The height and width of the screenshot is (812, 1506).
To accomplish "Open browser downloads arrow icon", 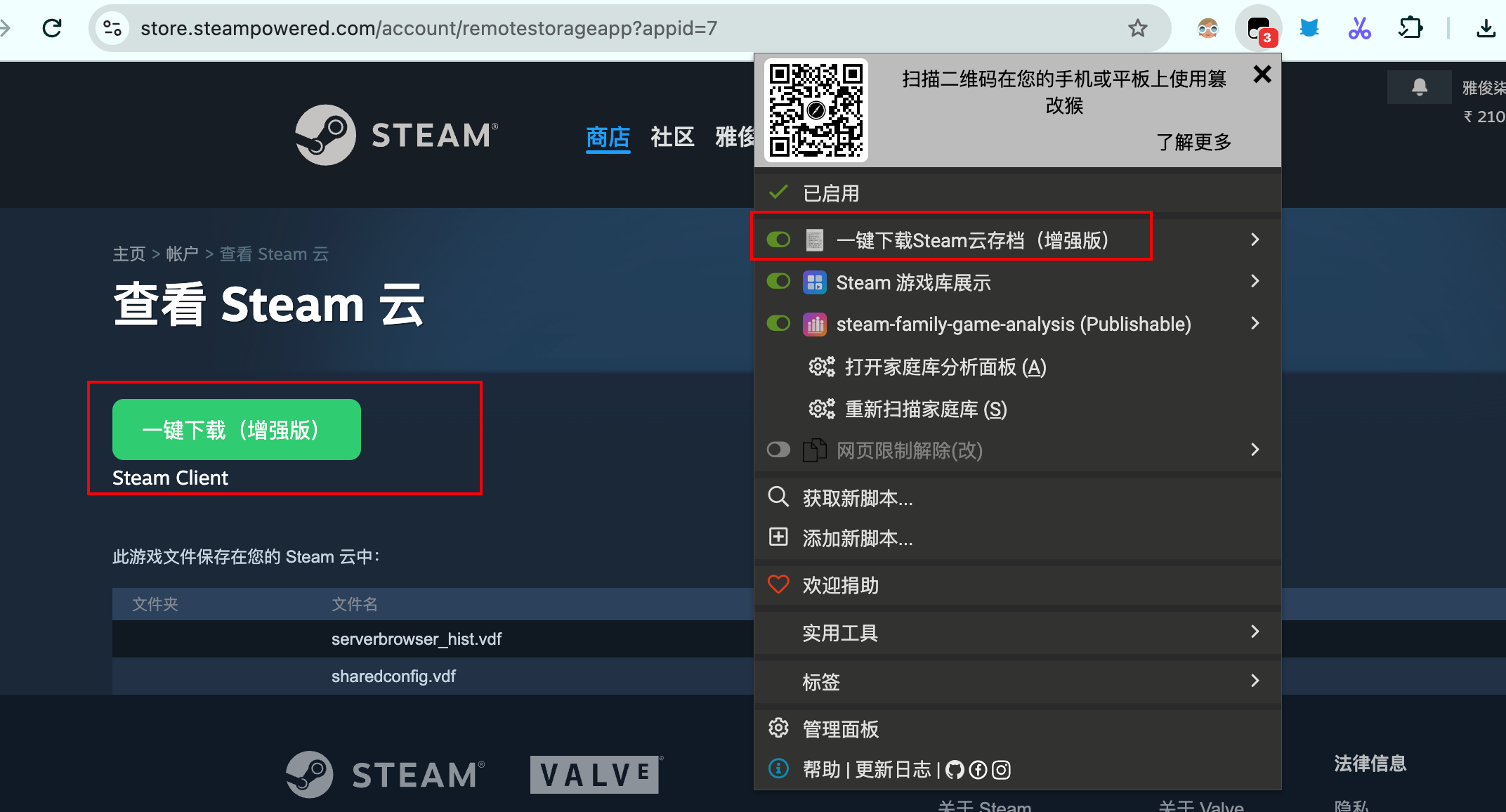I will [1486, 28].
